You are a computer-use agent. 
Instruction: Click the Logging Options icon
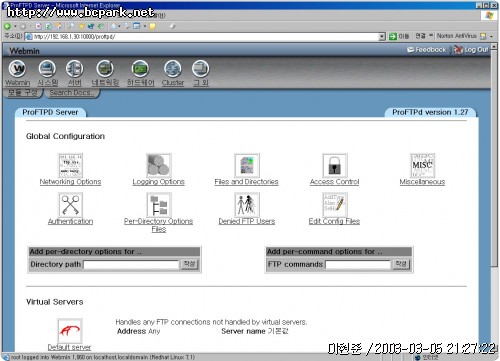[159, 165]
